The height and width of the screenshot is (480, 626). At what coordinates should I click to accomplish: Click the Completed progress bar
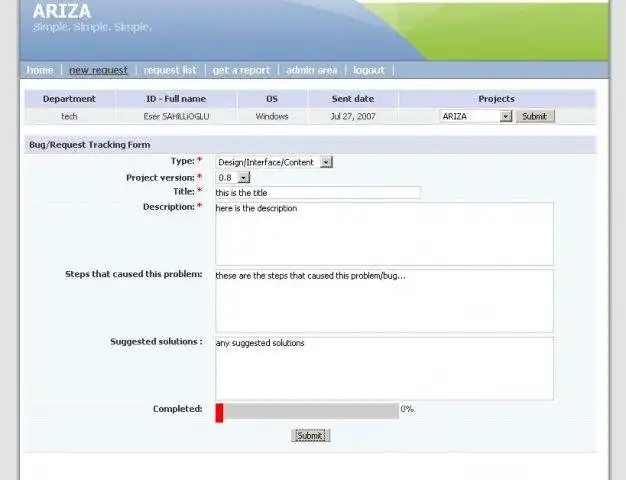tap(307, 412)
